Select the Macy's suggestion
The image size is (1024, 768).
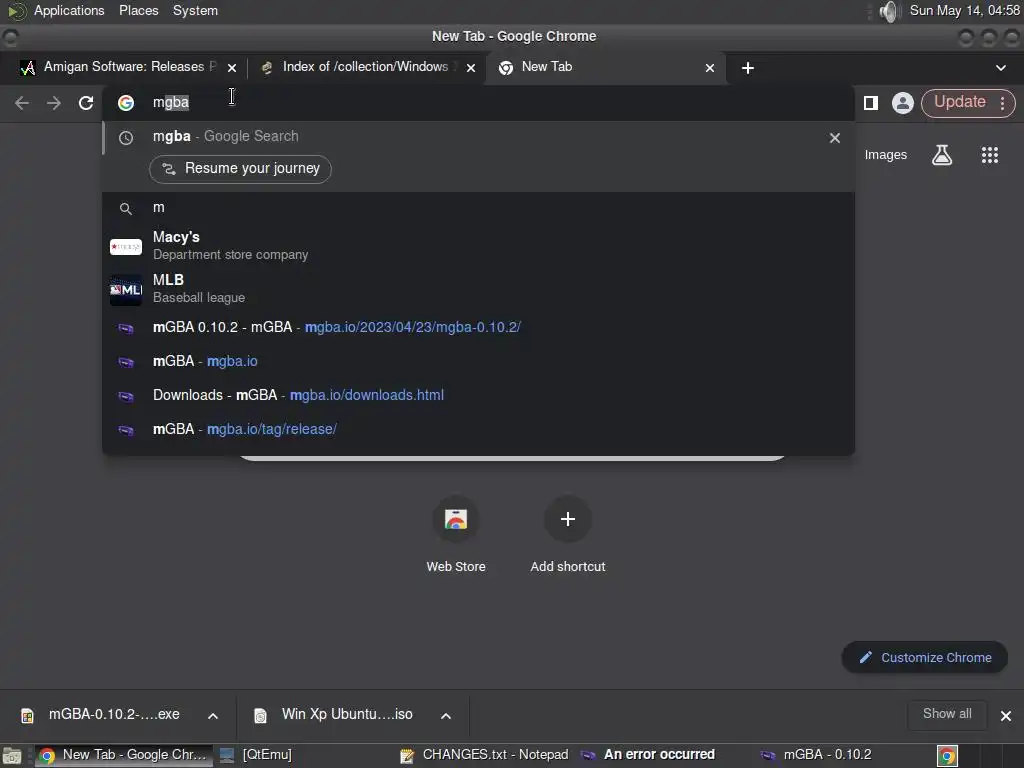[x=478, y=246]
